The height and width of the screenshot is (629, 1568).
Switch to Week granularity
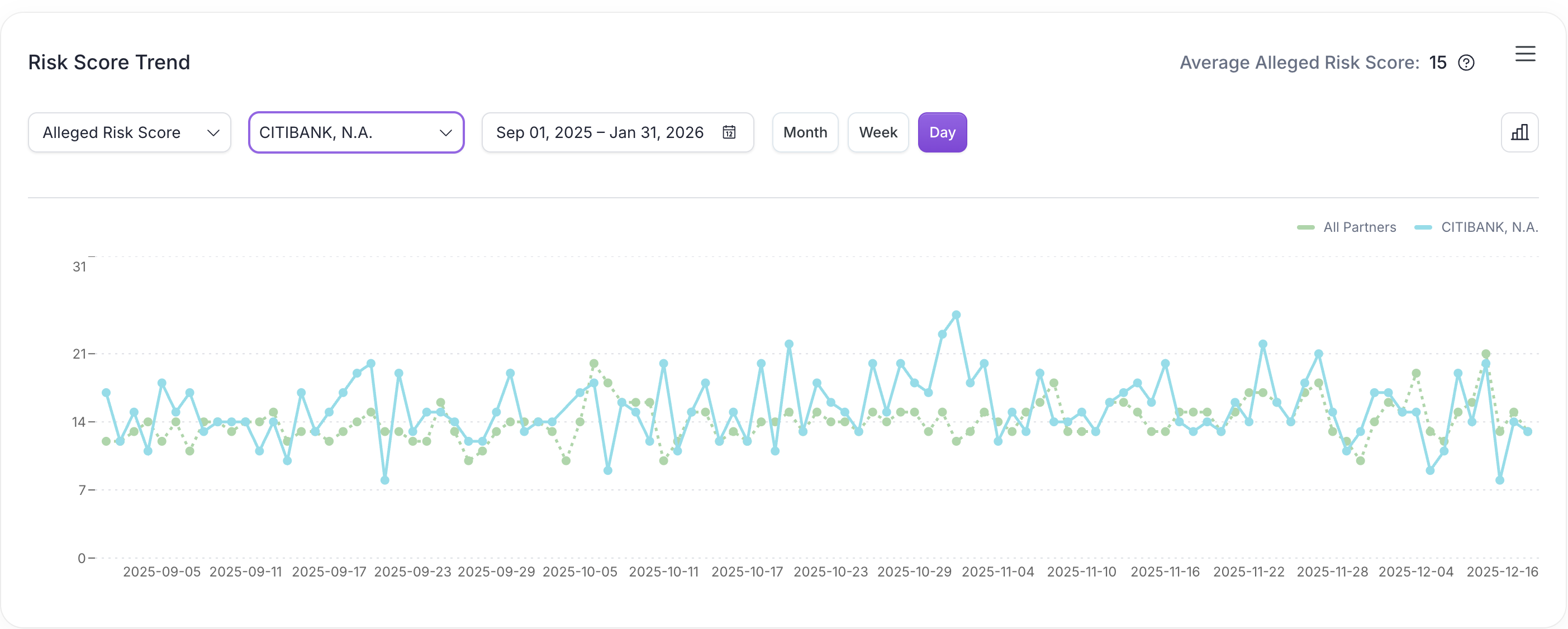[x=878, y=132]
